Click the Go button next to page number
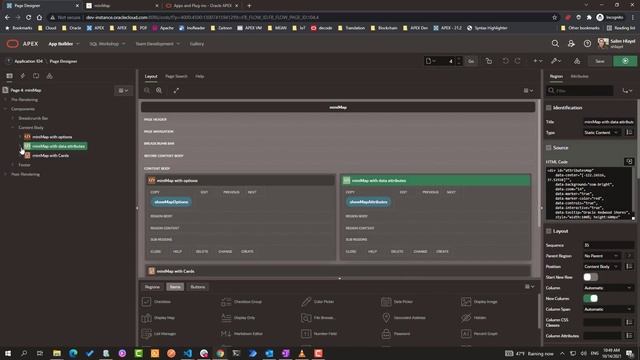 tap(471, 61)
